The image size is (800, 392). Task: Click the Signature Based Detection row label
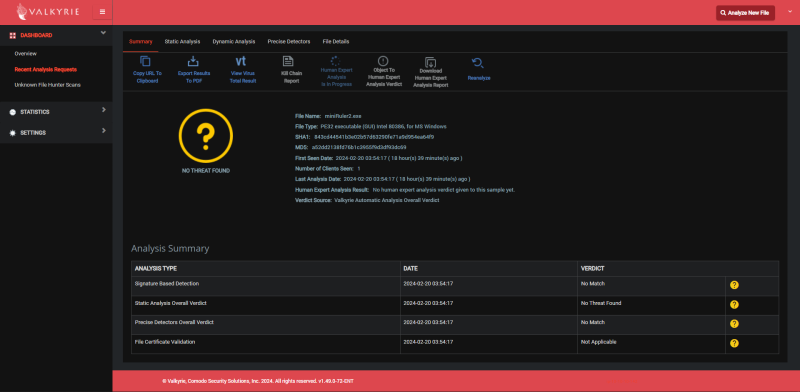click(166, 283)
